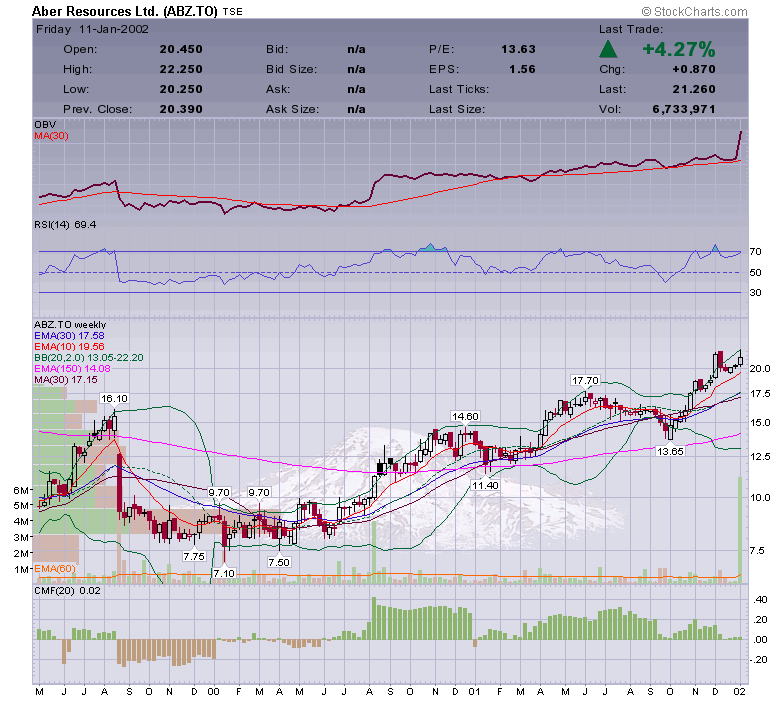Click the ABZ.TO weekly chart label
The height and width of the screenshot is (702, 780).
coord(70,325)
